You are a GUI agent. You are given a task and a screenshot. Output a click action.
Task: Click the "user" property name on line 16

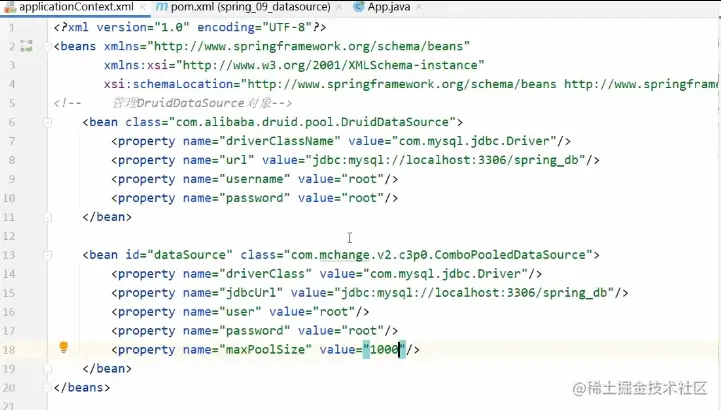coord(240,312)
